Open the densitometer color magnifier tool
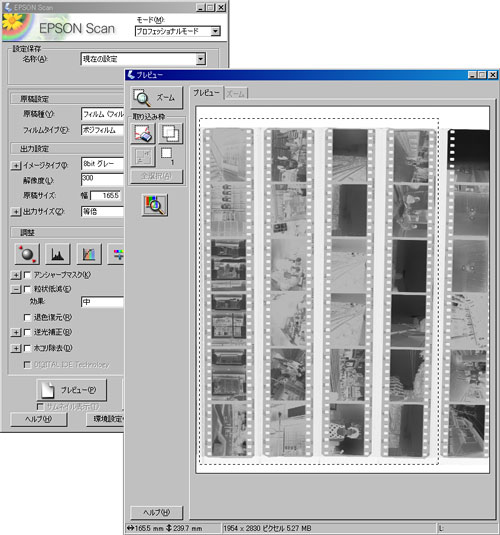Viewport: 500px width, 535px height. coord(155,205)
